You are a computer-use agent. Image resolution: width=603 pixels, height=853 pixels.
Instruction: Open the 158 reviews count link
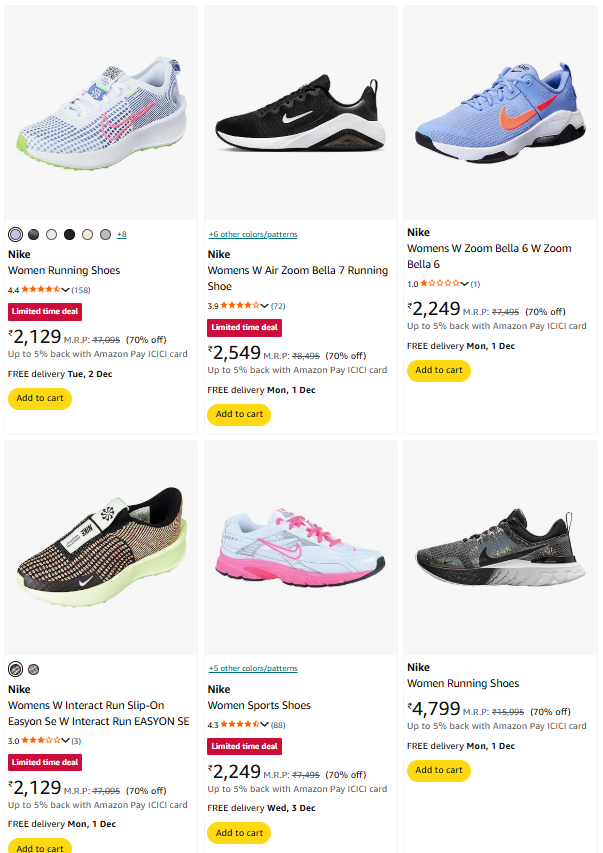[x=81, y=290]
